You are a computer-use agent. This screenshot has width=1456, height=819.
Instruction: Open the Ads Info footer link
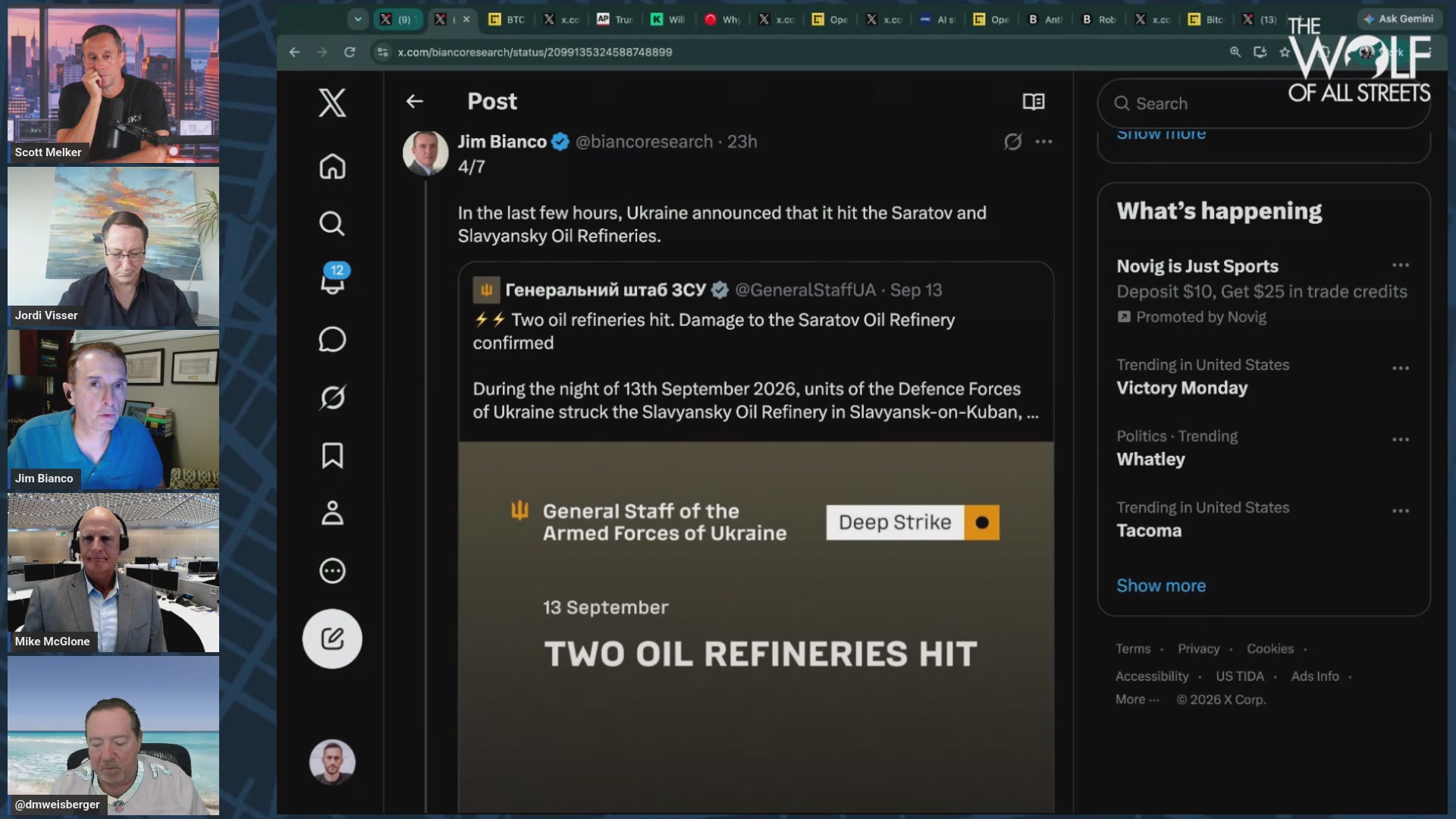click(1315, 676)
